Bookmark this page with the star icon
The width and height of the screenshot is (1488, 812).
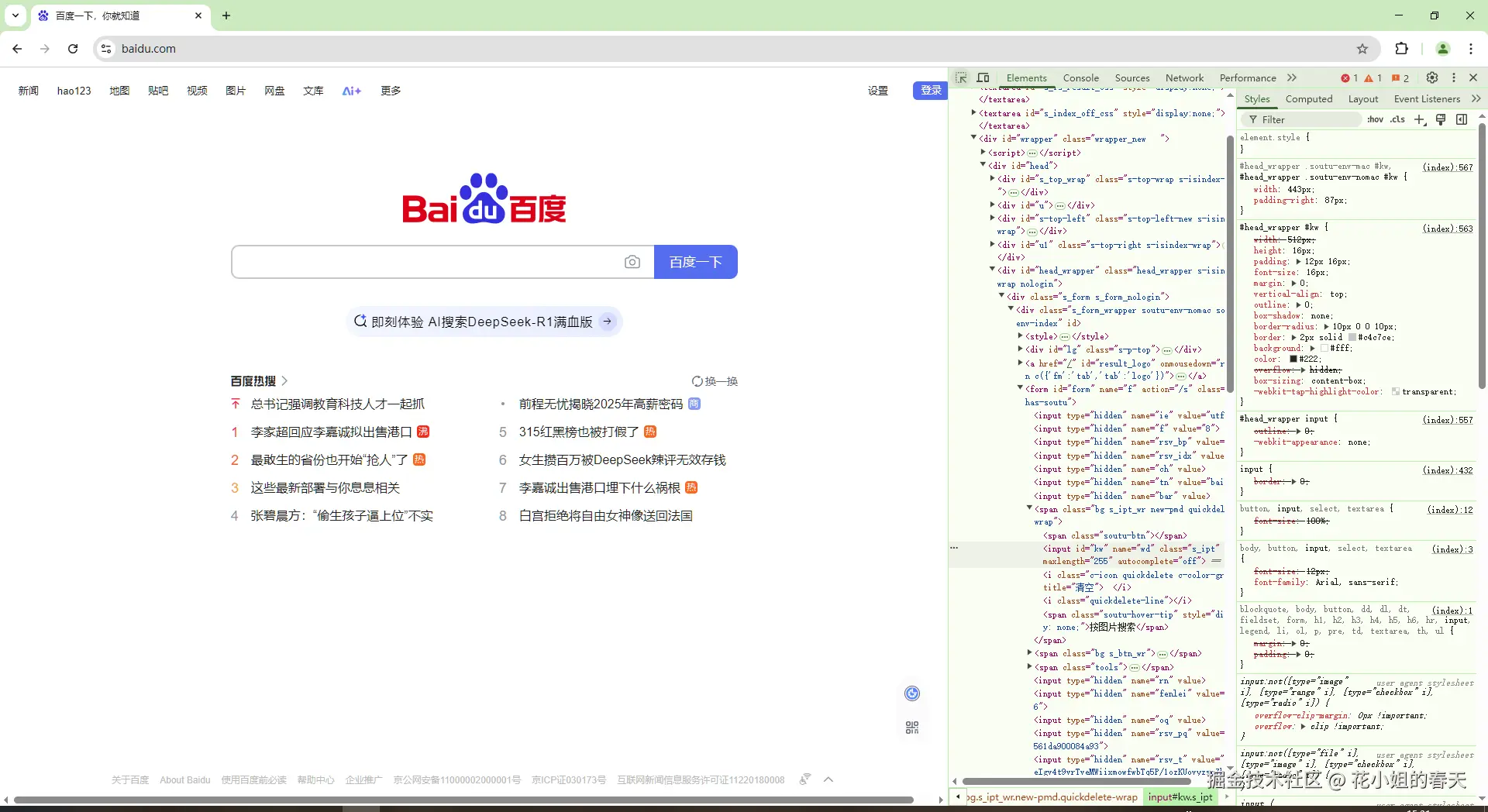[x=1362, y=49]
